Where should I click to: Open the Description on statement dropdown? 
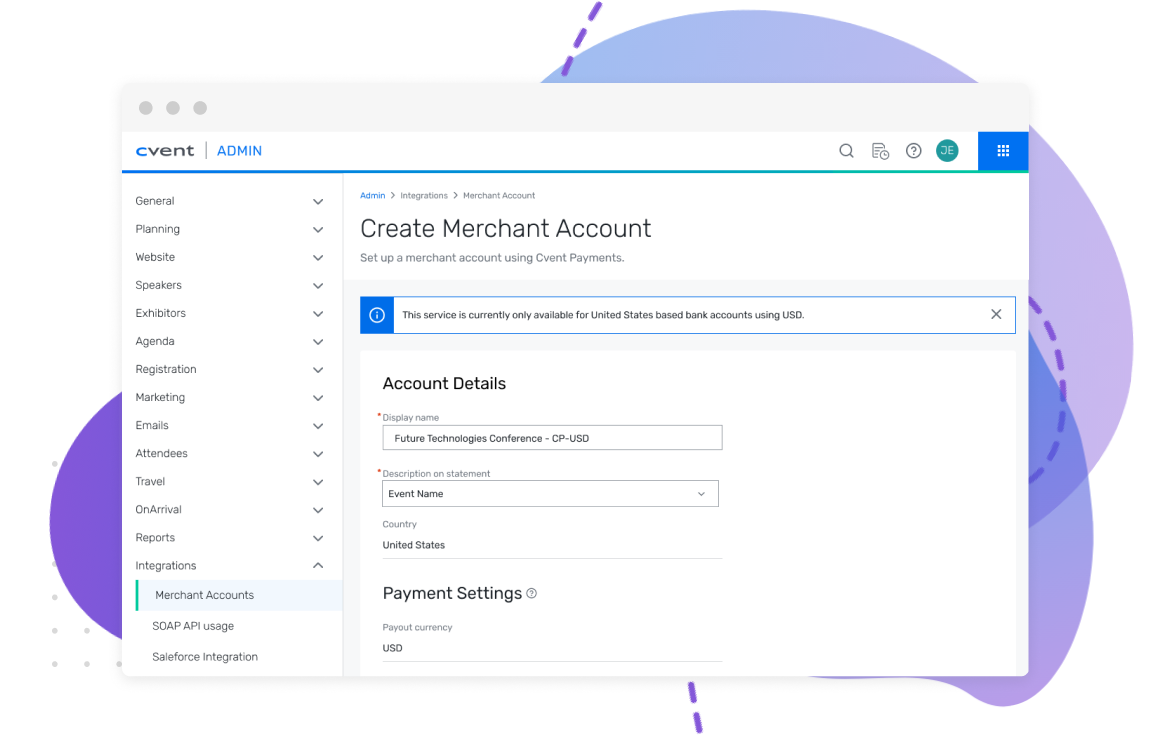point(550,494)
